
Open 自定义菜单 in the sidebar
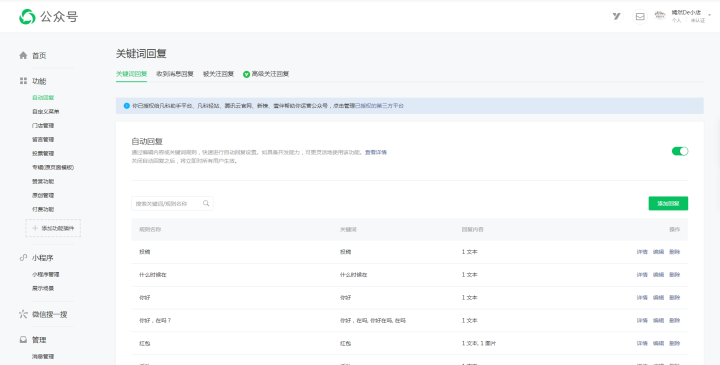45,112
